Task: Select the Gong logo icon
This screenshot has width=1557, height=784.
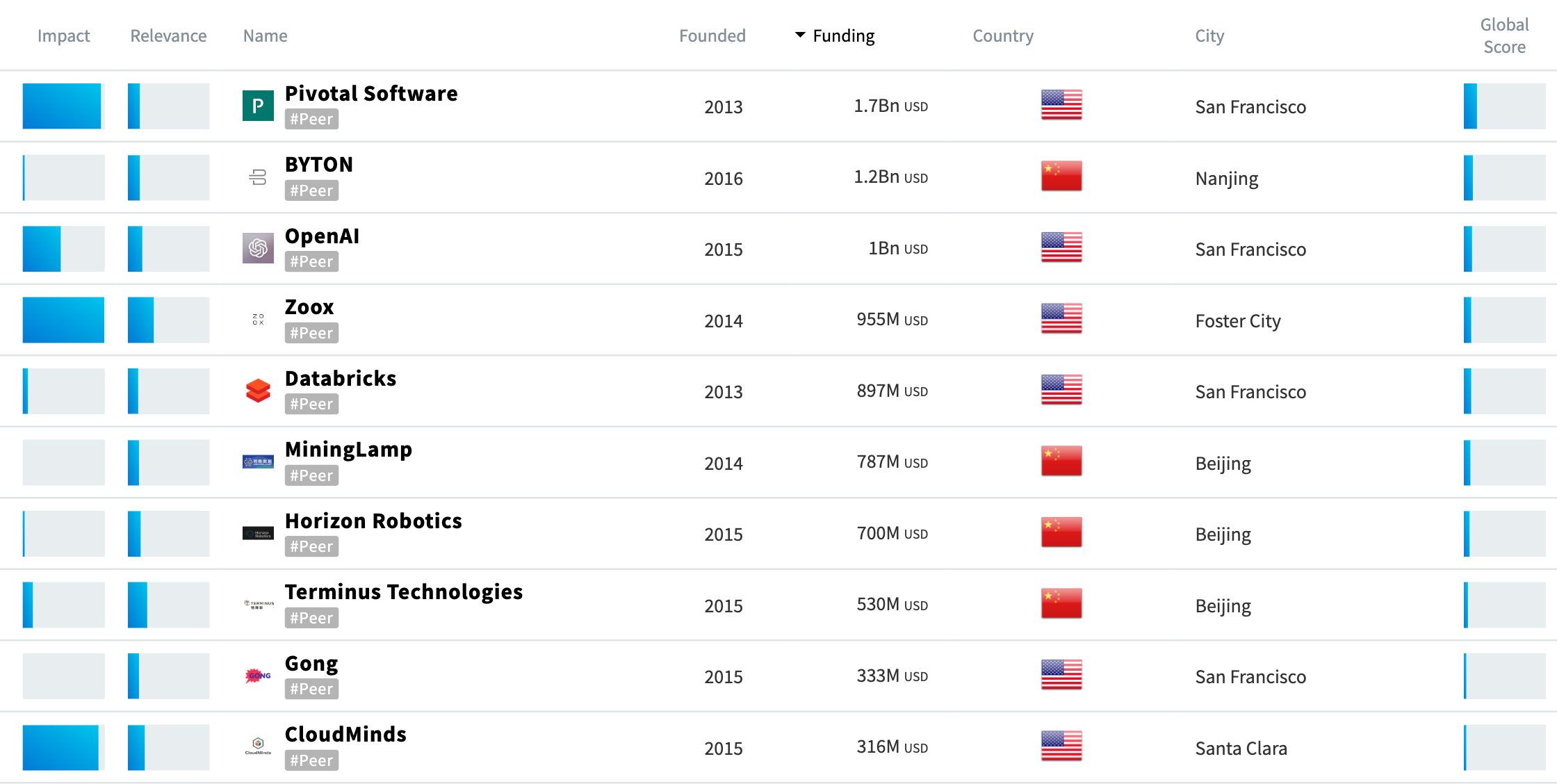Action: 257,675
